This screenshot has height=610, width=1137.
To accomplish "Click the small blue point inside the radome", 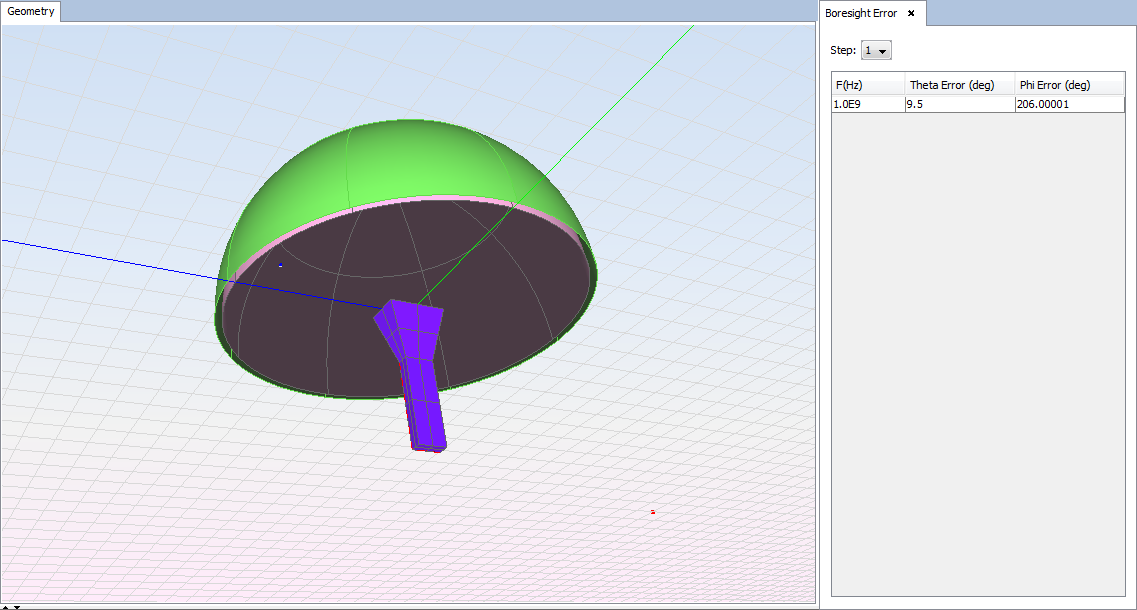I will pos(280,265).
